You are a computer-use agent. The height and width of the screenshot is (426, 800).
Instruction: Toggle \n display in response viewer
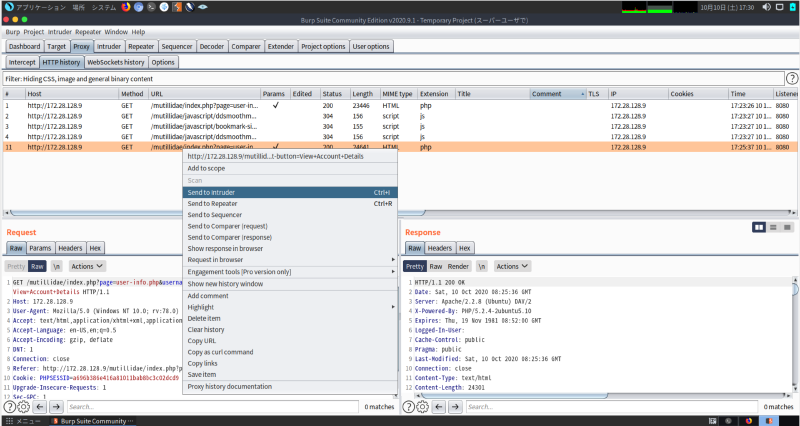click(481, 267)
